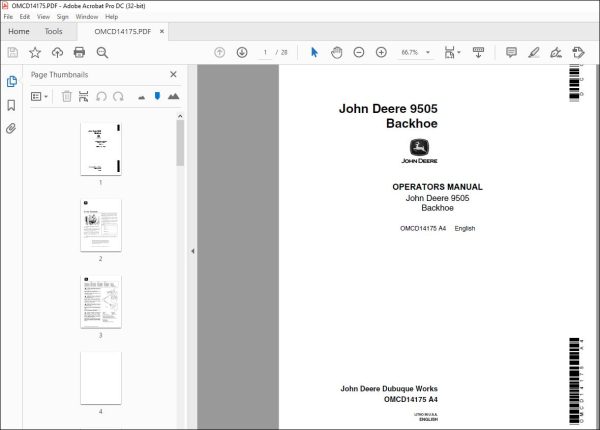
Task: Open the Find text magnifier
Action: pyautogui.click(x=102, y=52)
